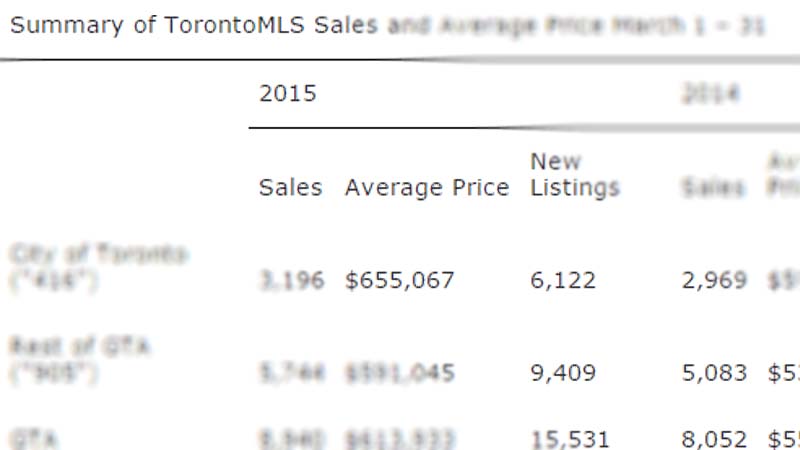
Task: Select the 6,122 new listings value
Action: pos(563,281)
